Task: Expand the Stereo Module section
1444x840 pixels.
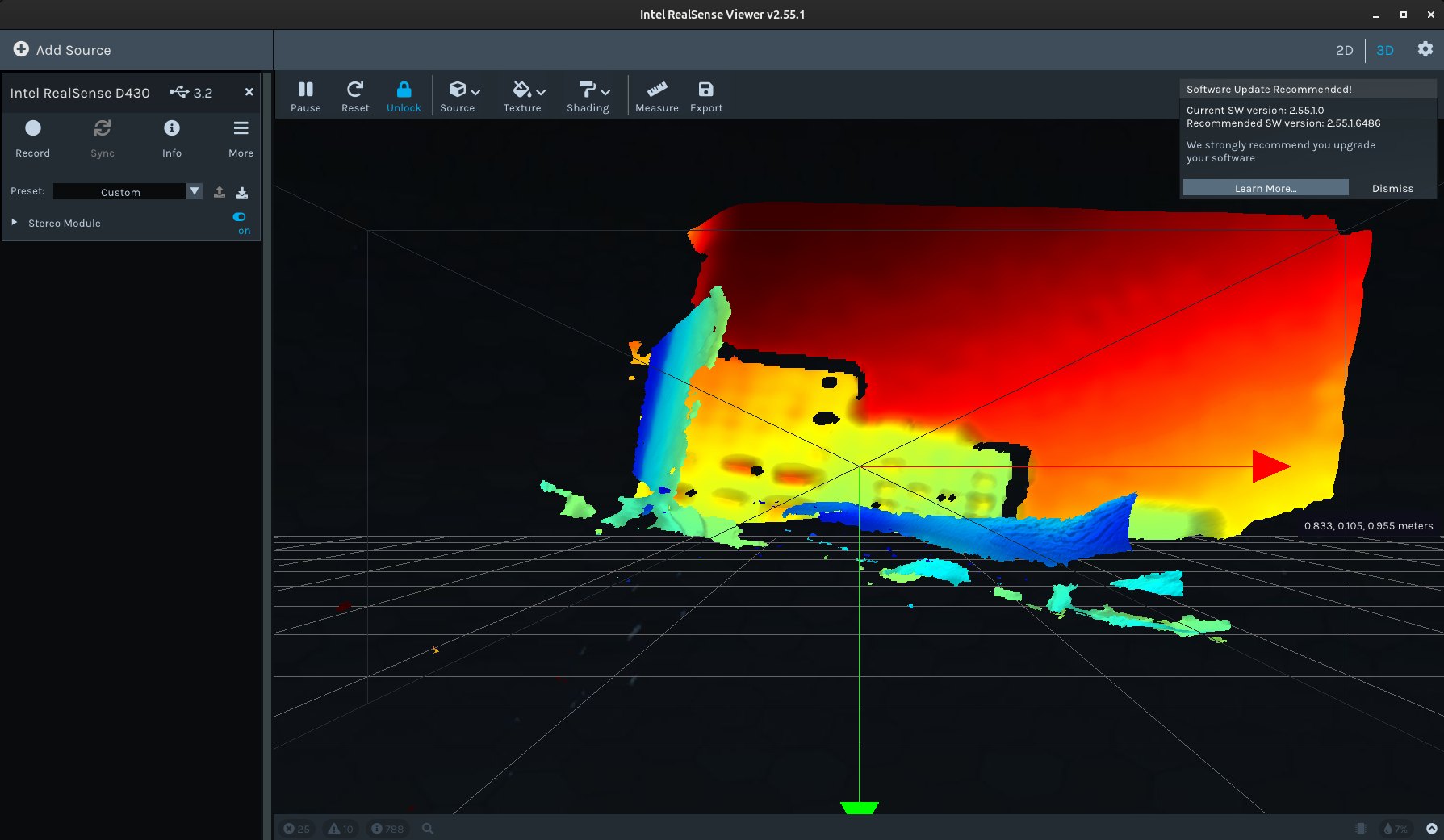Action: pos(15,222)
